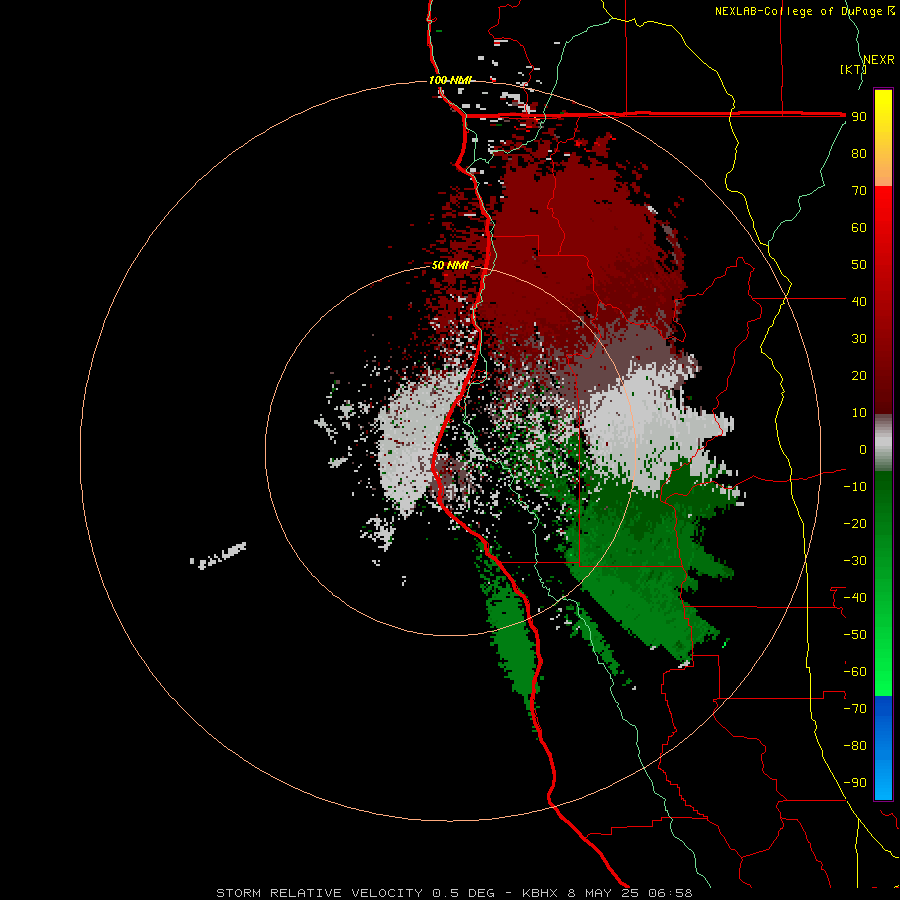The width and height of the screenshot is (900, 900).
Task: Click the 30 value on velocity scale
Action: pos(859,339)
